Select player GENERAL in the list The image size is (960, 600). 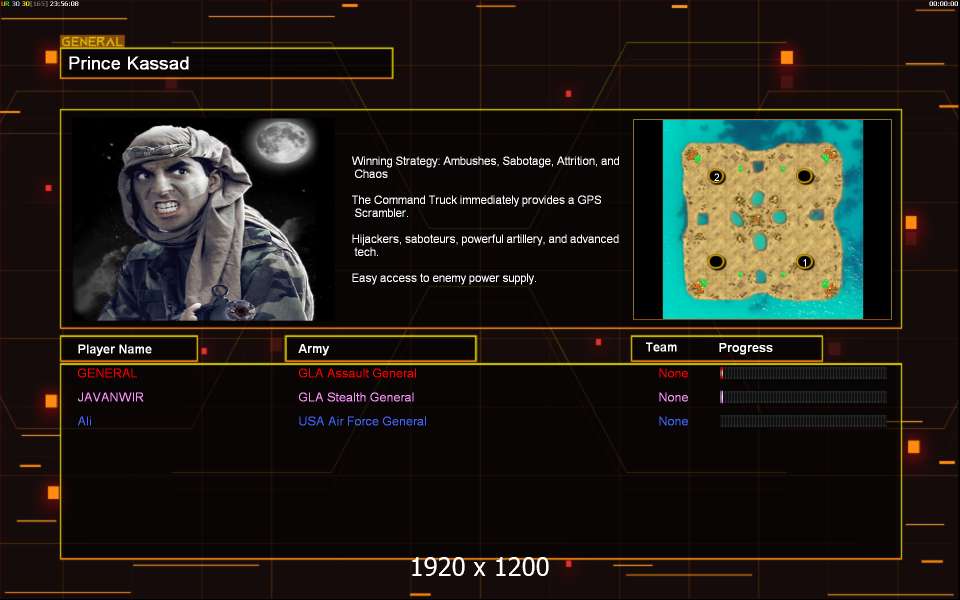pos(107,373)
